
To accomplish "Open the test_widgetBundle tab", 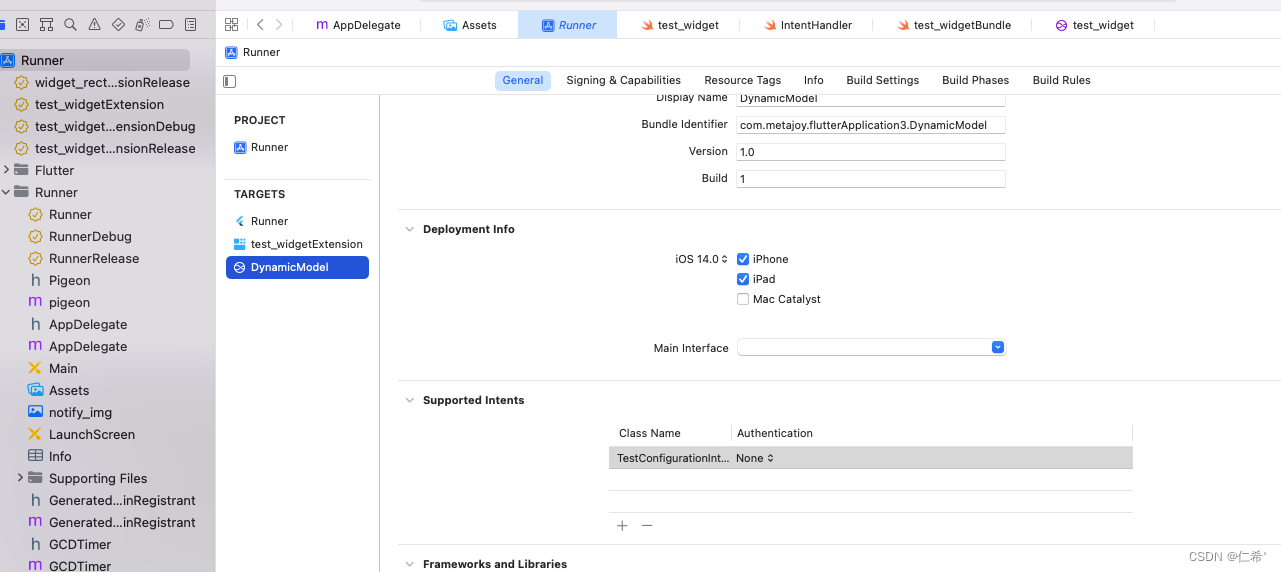I will [x=954, y=25].
